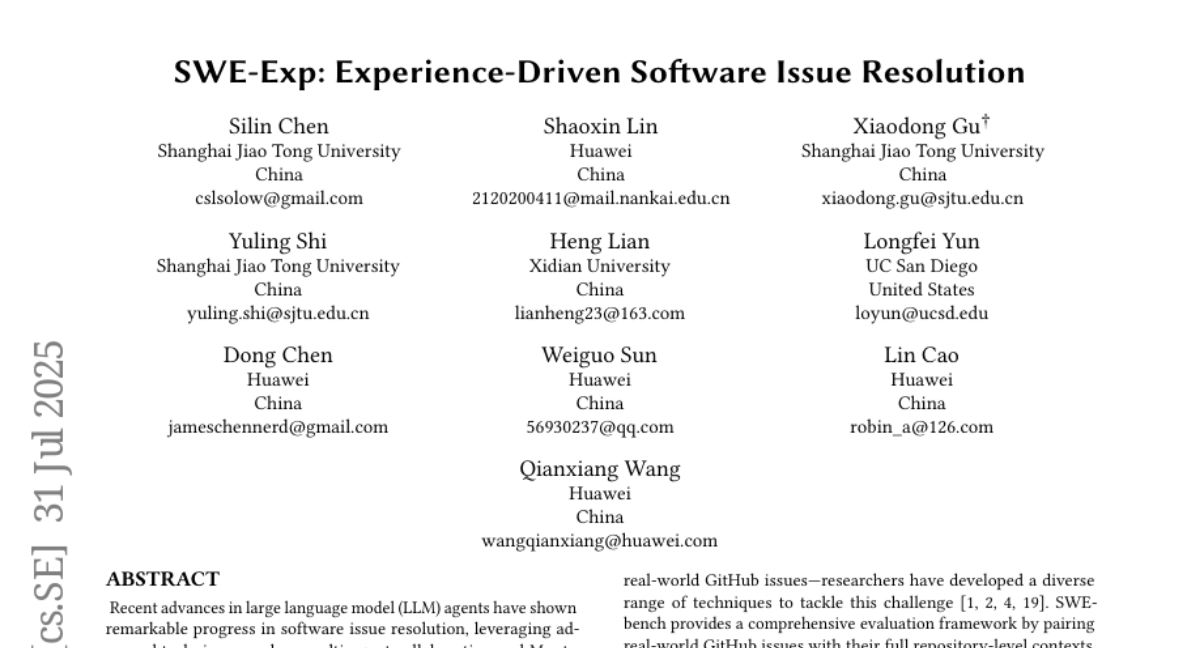The width and height of the screenshot is (1200, 648).
Task: Click xiaodong.gu@sjtu.edu.cn email address
Action: tap(921, 198)
